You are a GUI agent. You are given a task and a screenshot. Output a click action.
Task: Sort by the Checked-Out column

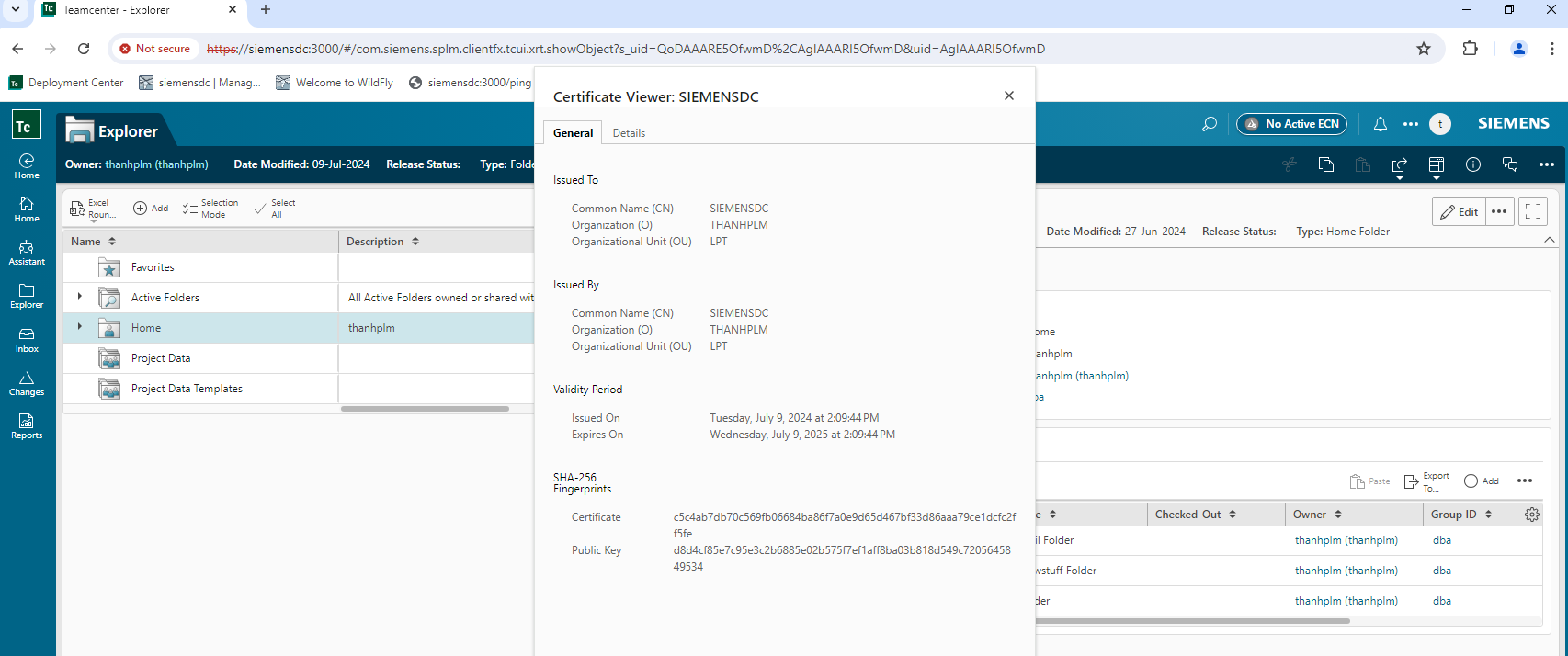[x=1233, y=515]
